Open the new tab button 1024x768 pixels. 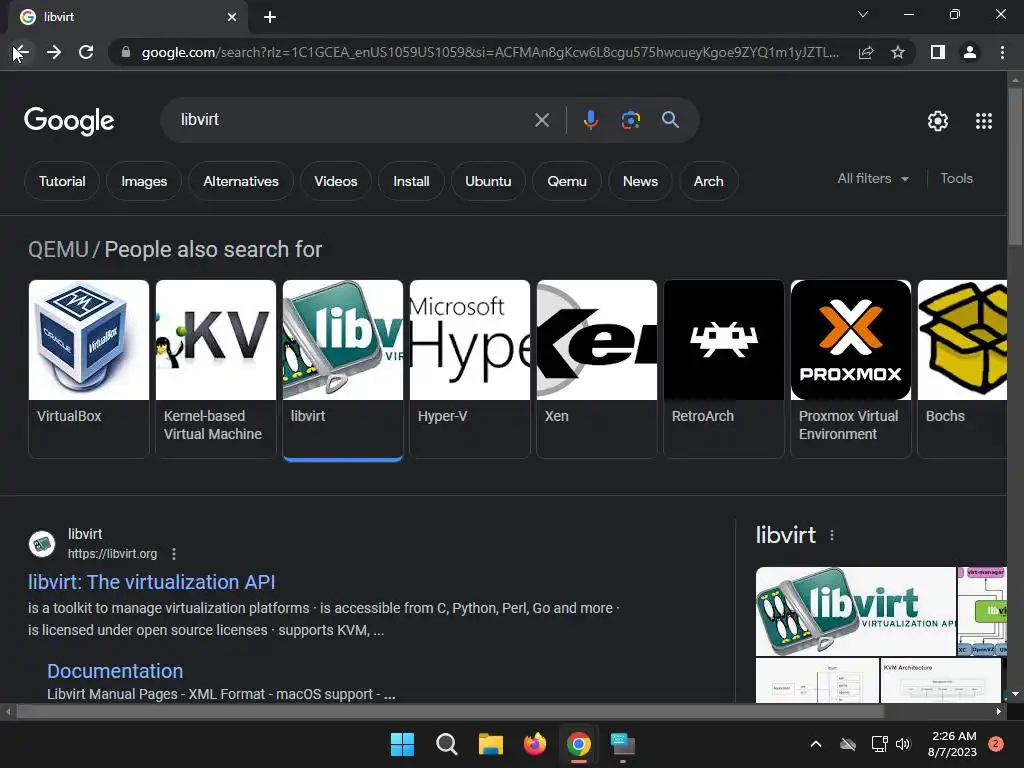click(270, 17)
